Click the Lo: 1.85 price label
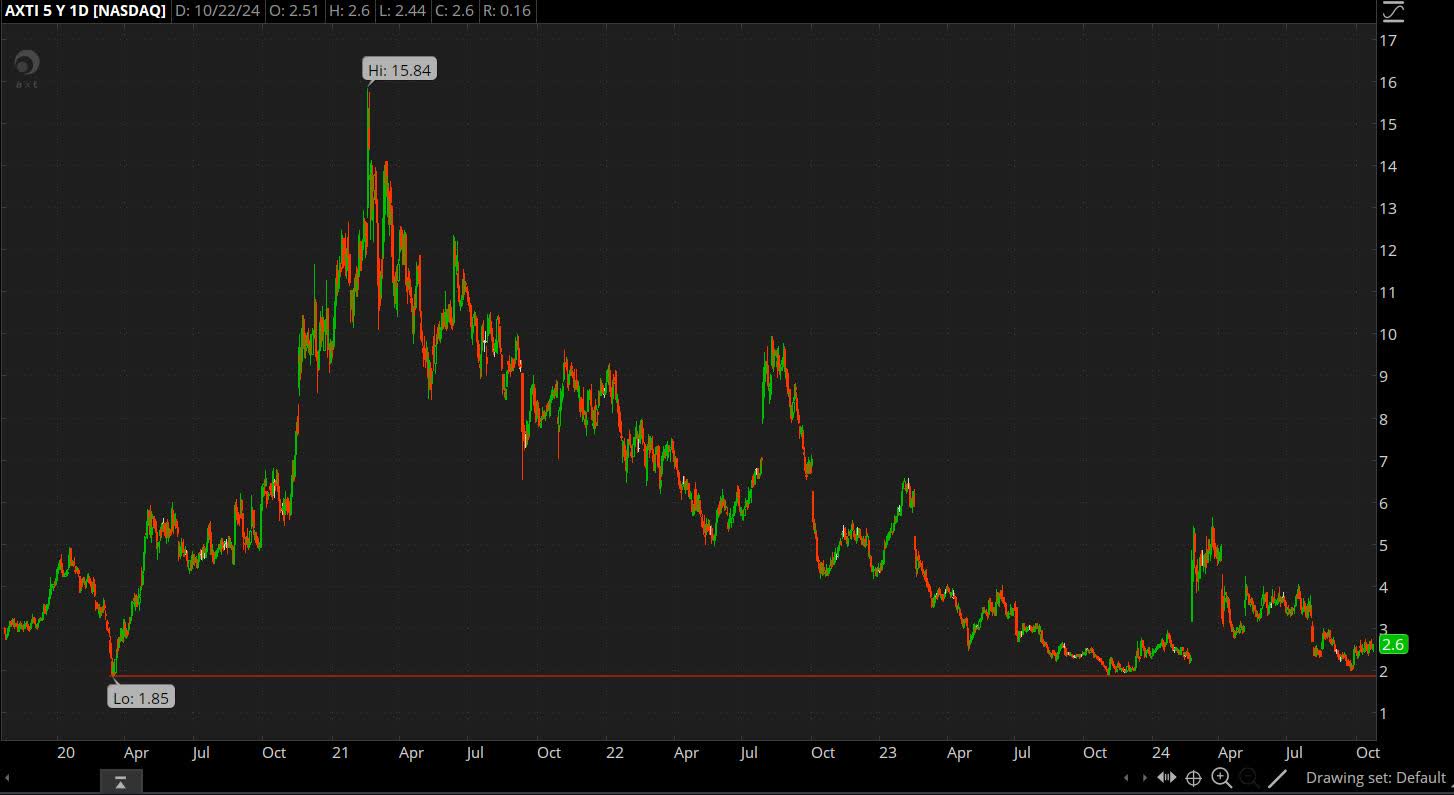The height and width of the screenshot is (795, 1454). click(140, 696)
